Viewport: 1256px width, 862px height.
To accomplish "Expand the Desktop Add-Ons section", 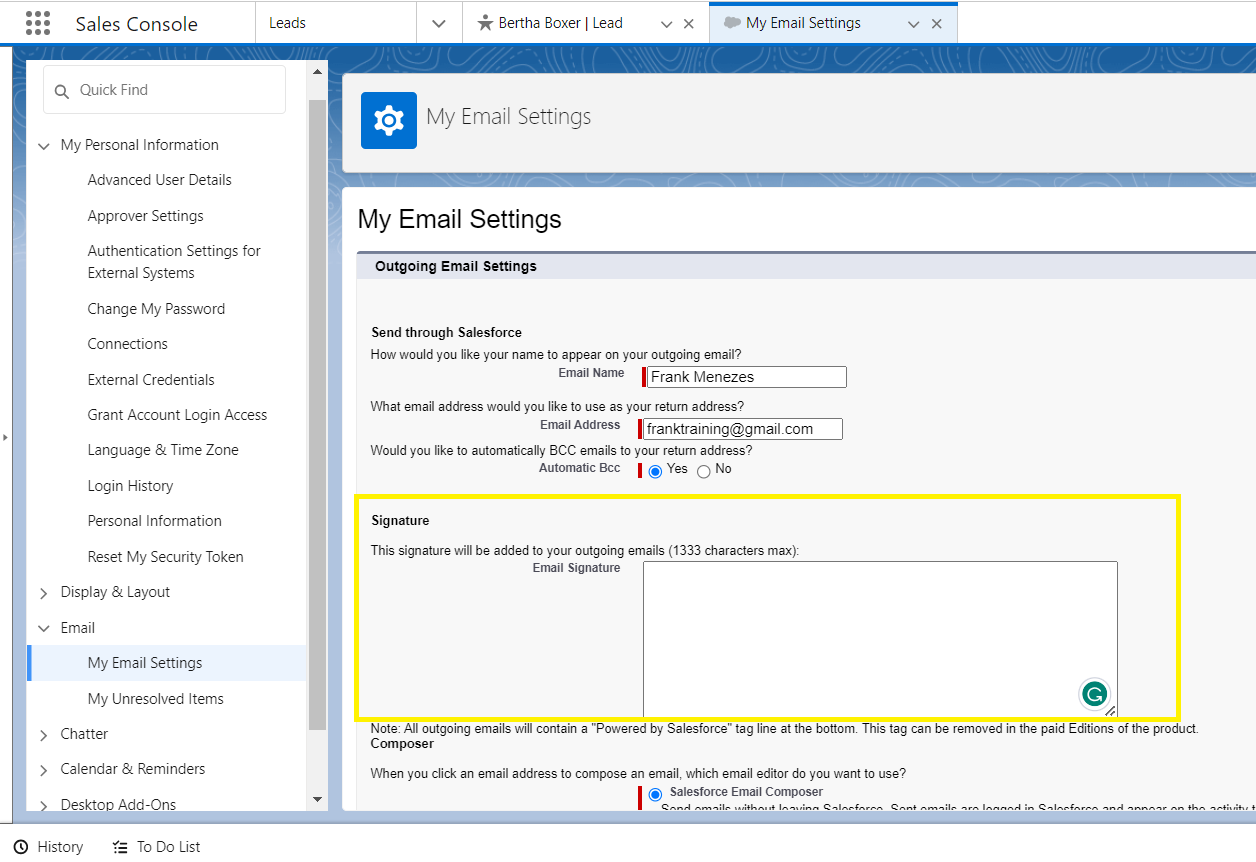I will pos(43,805).
